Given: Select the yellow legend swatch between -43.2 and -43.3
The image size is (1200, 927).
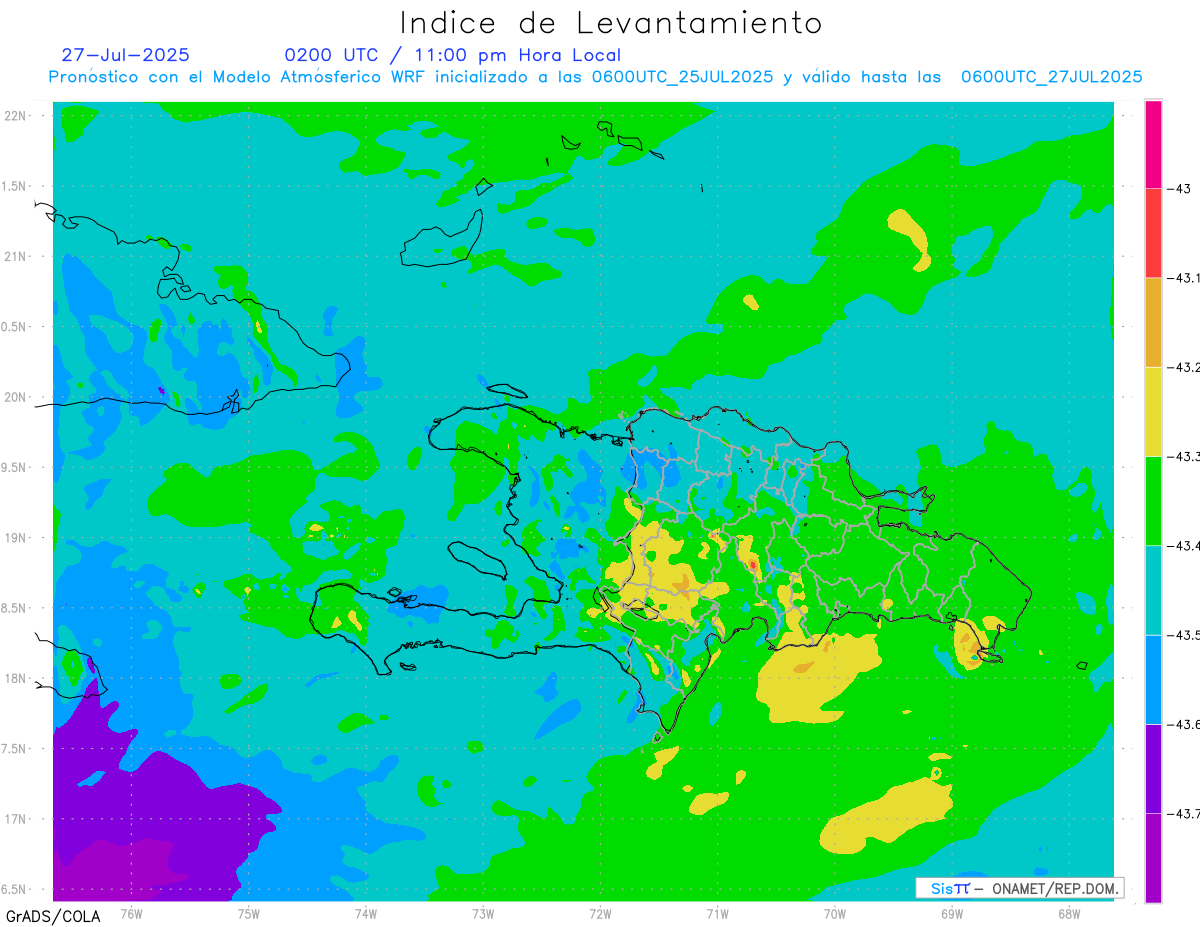Looking at the screenshot, I should click(1153, 411).
